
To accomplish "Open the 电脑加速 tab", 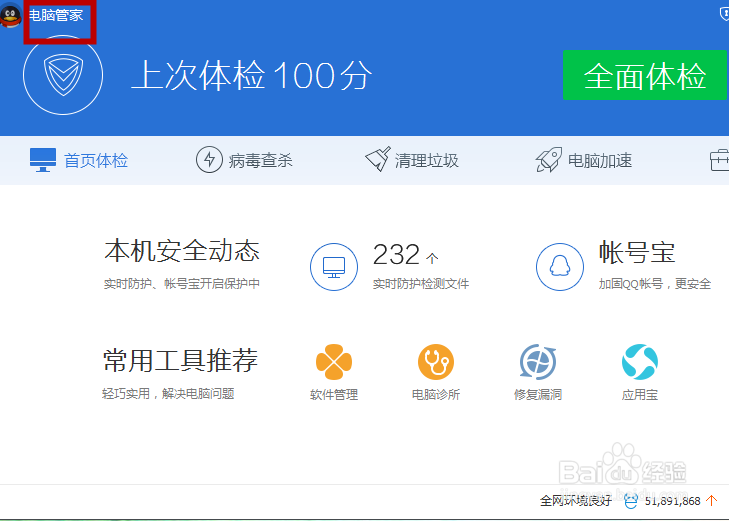I will tap(584, 160).
